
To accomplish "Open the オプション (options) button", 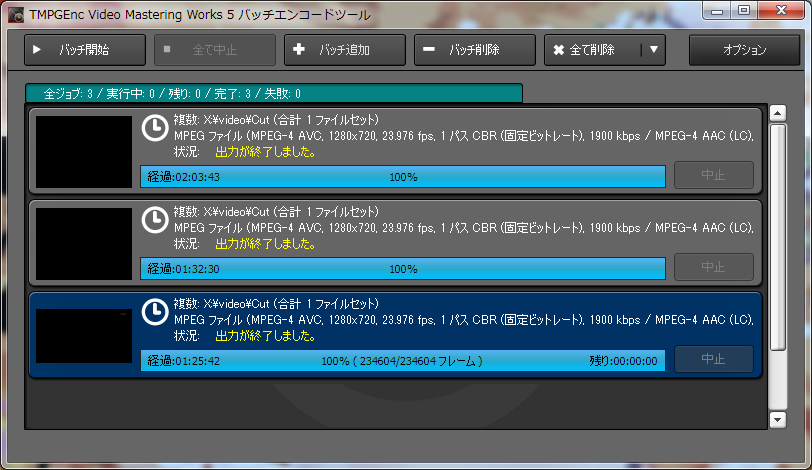I will tap(744, 50).
